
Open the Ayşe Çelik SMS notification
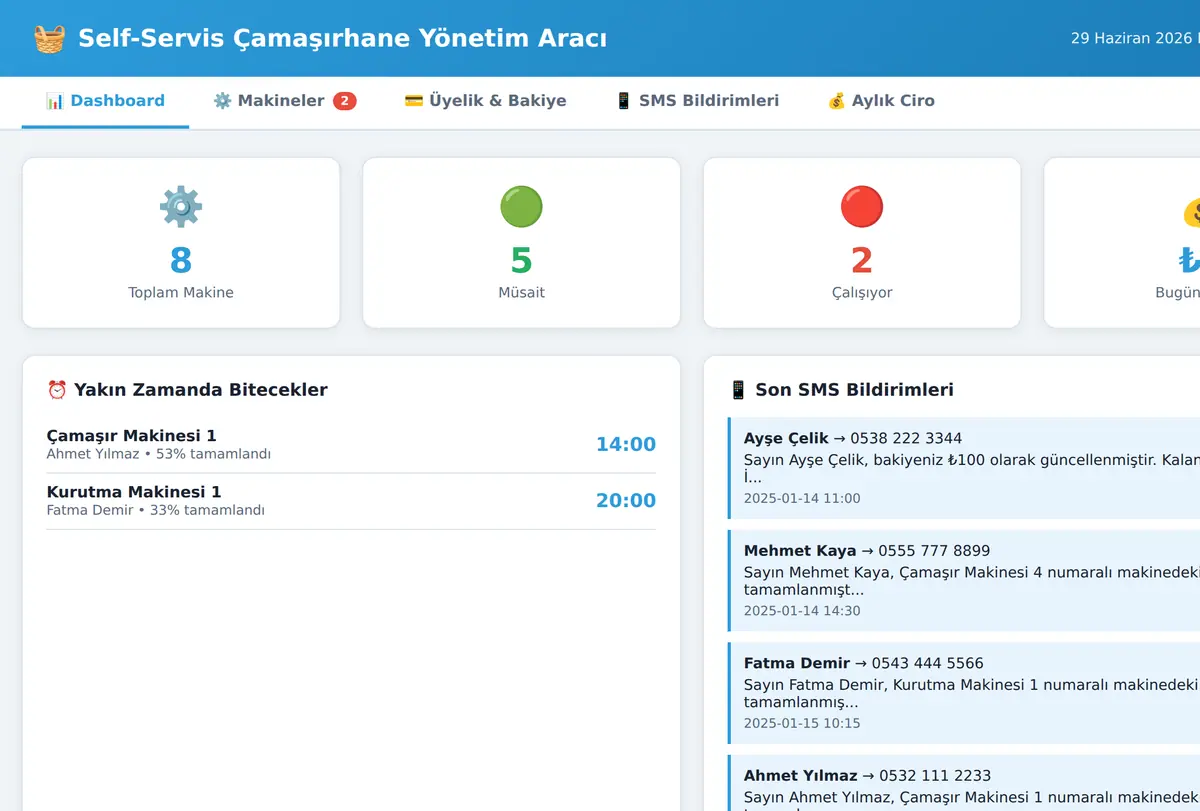tap(965, 468)
